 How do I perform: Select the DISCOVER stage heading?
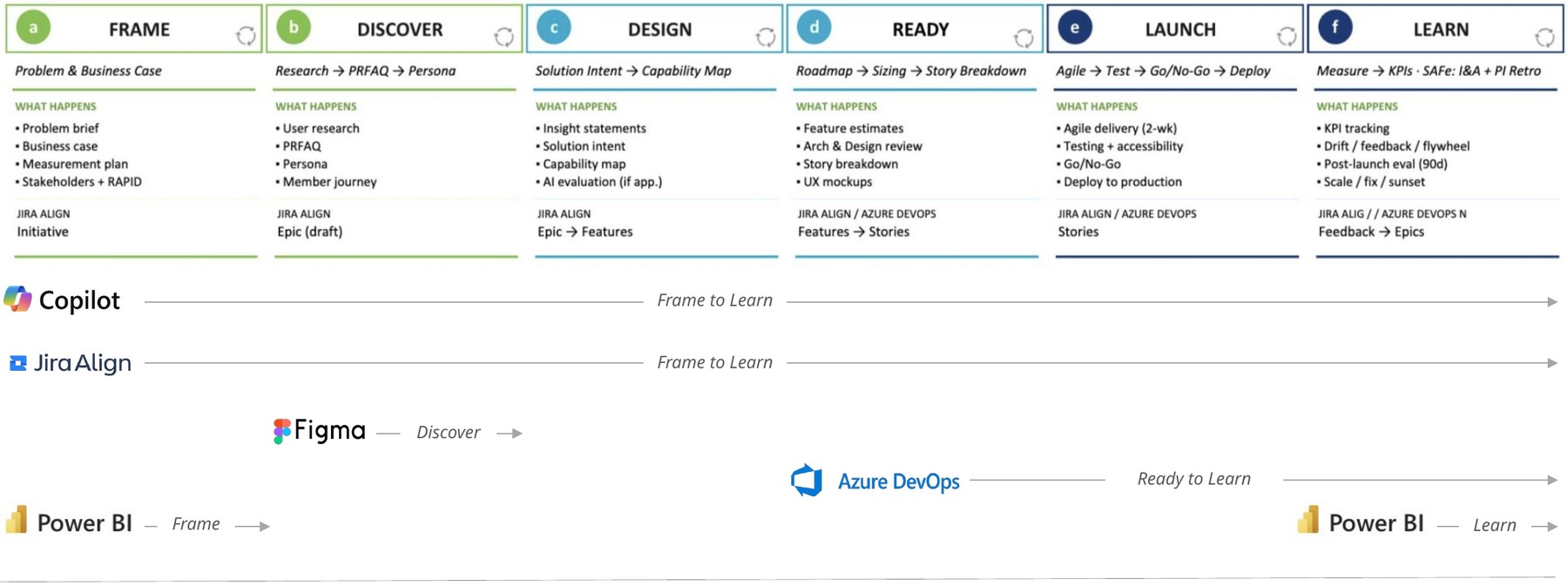400,30
